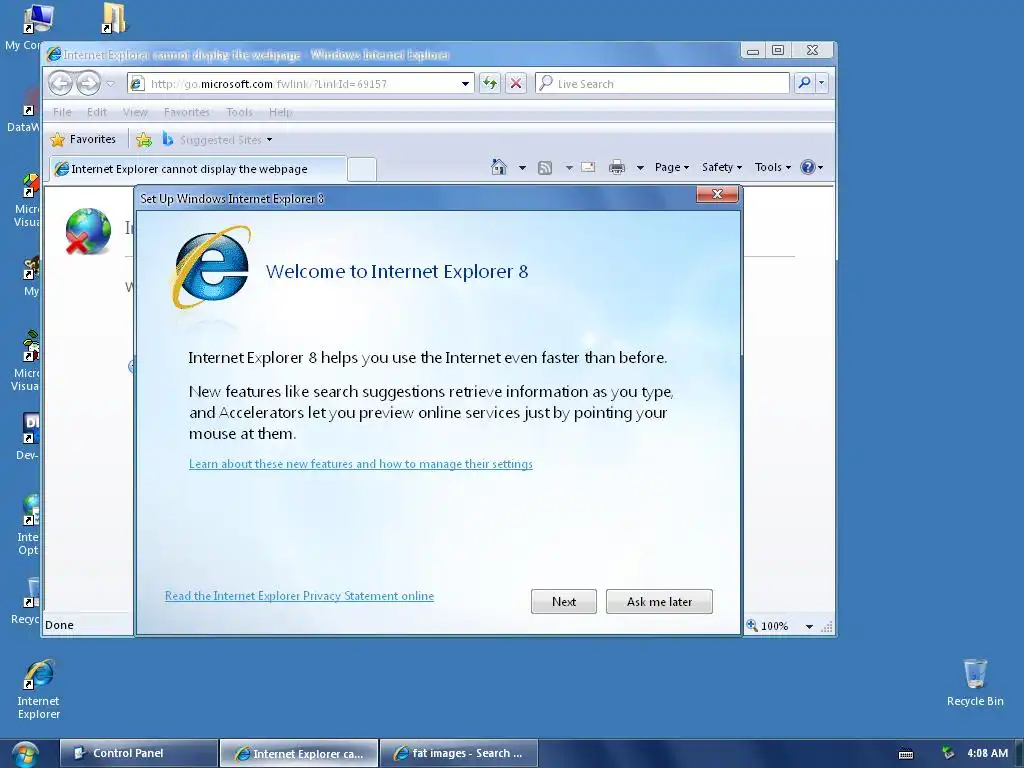Screen dimensions: 1024x768
Task: Minimize the Internet Explorer window
Action: 753,51
